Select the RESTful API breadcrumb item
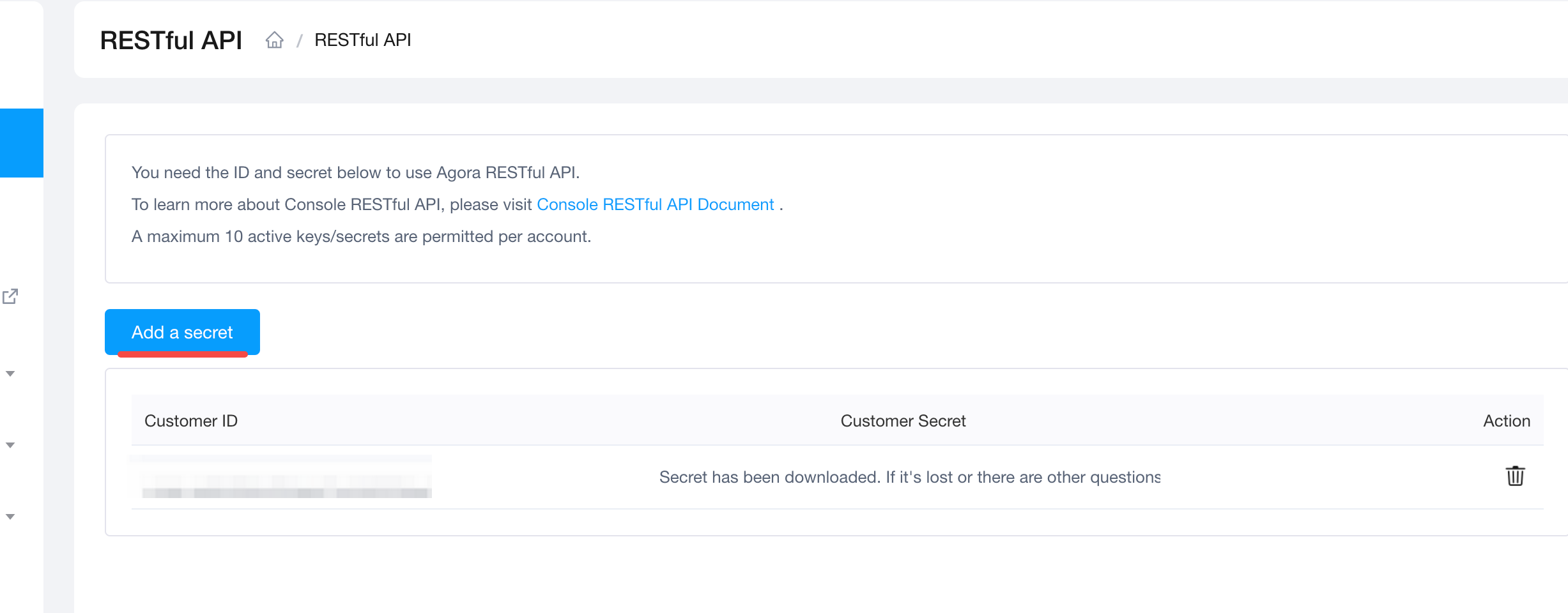This screenshot has height=613, width=1568. tap(362, 40)
